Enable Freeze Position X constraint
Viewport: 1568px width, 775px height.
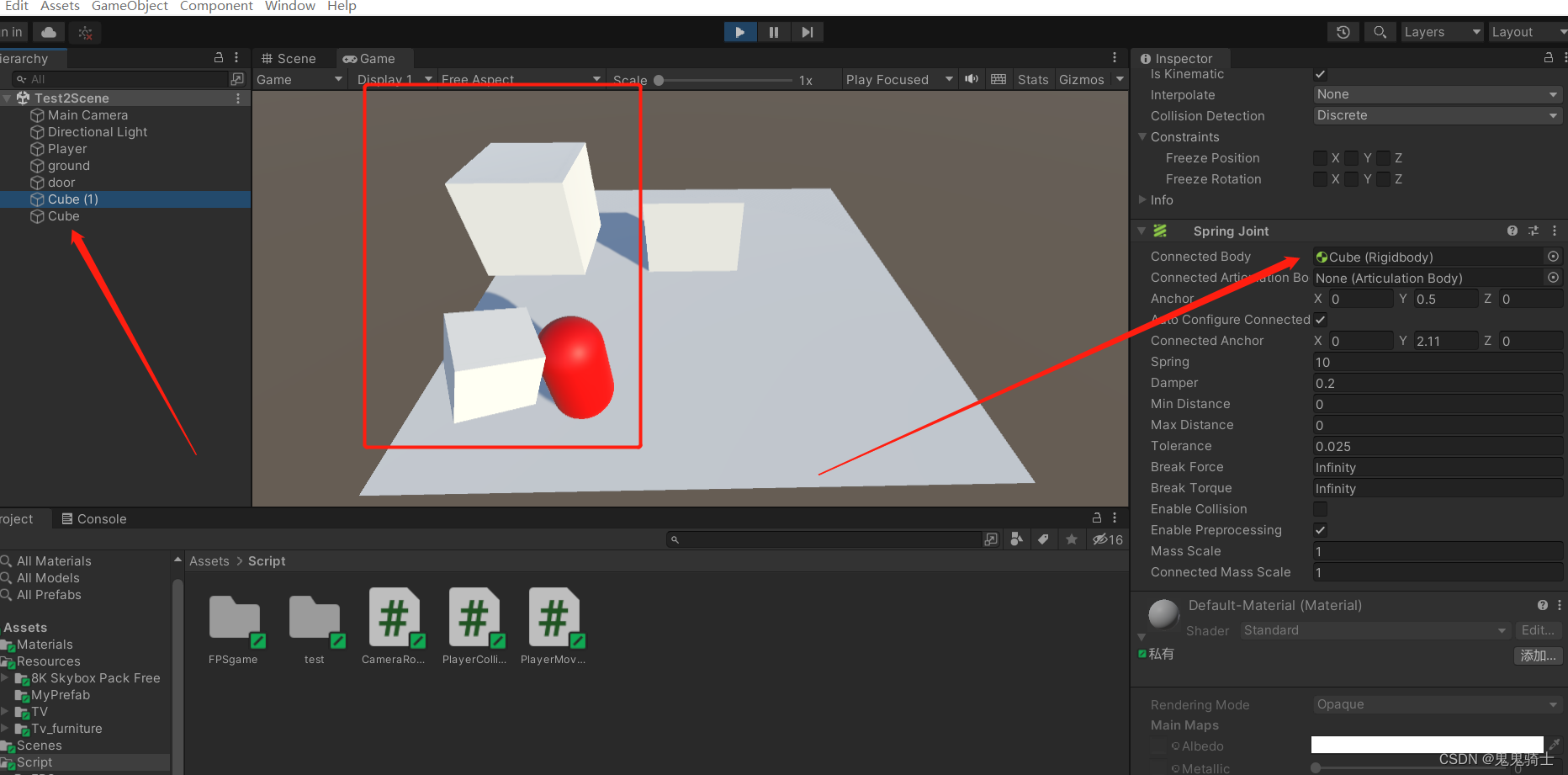(1320, 157)
